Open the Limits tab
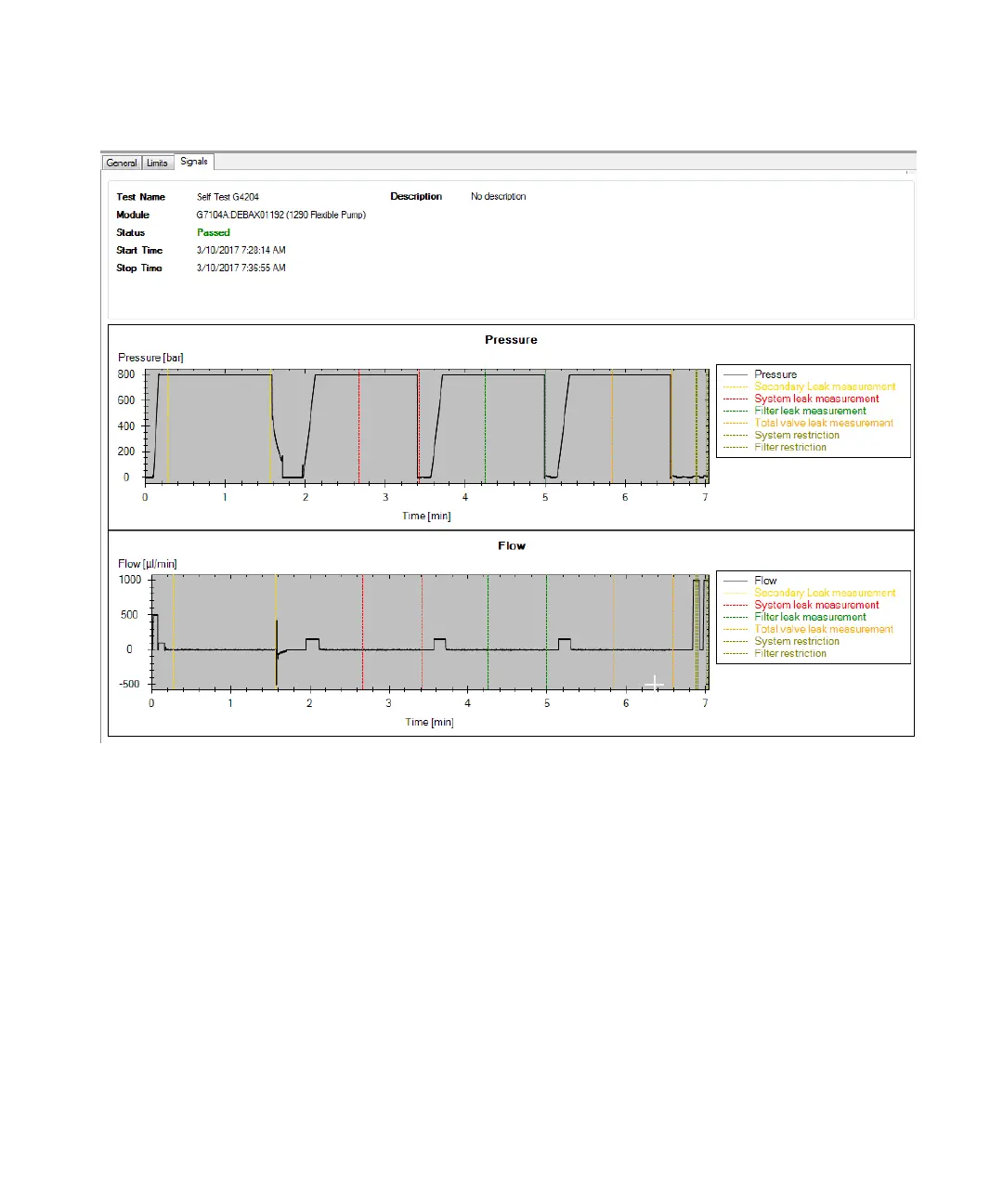Image resolution: width=1003 pixels, height=1204 pixels. (x=157, y=163)
